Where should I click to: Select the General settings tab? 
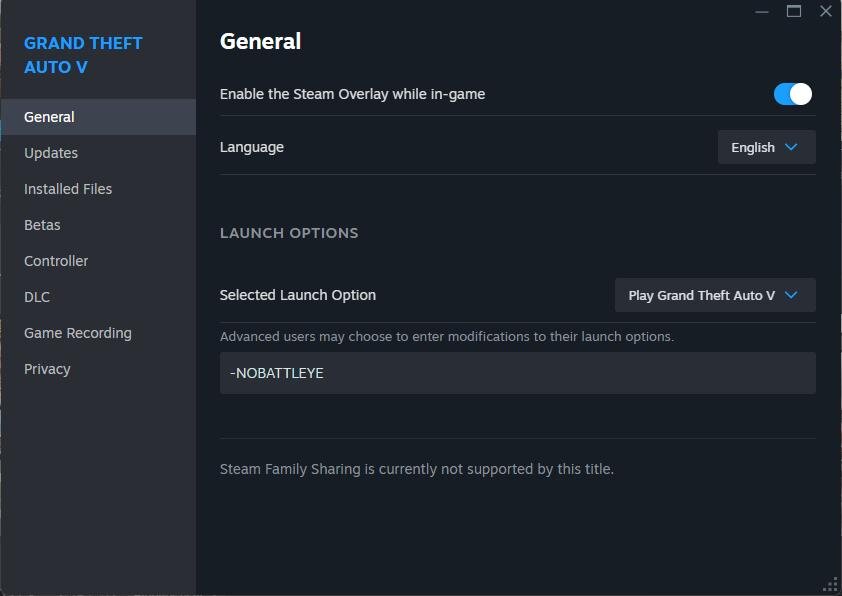point(50,117)
